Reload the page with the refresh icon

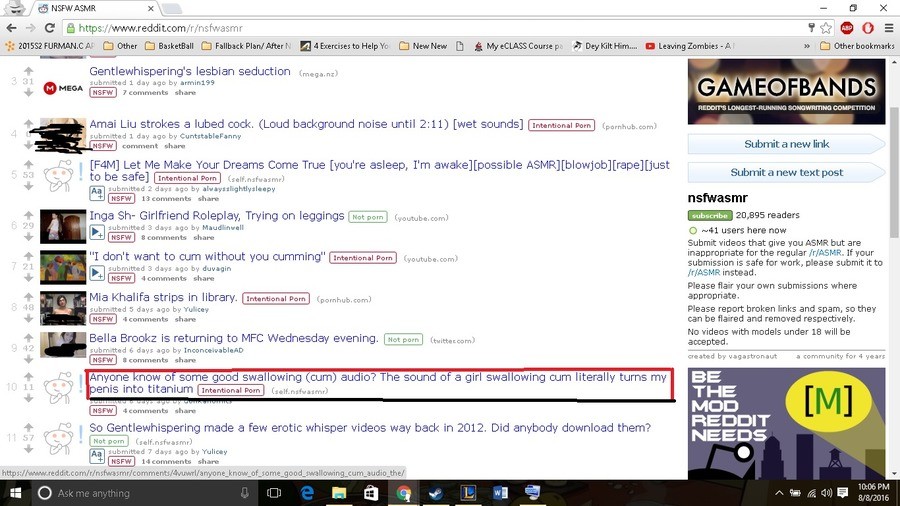point(54,28)
